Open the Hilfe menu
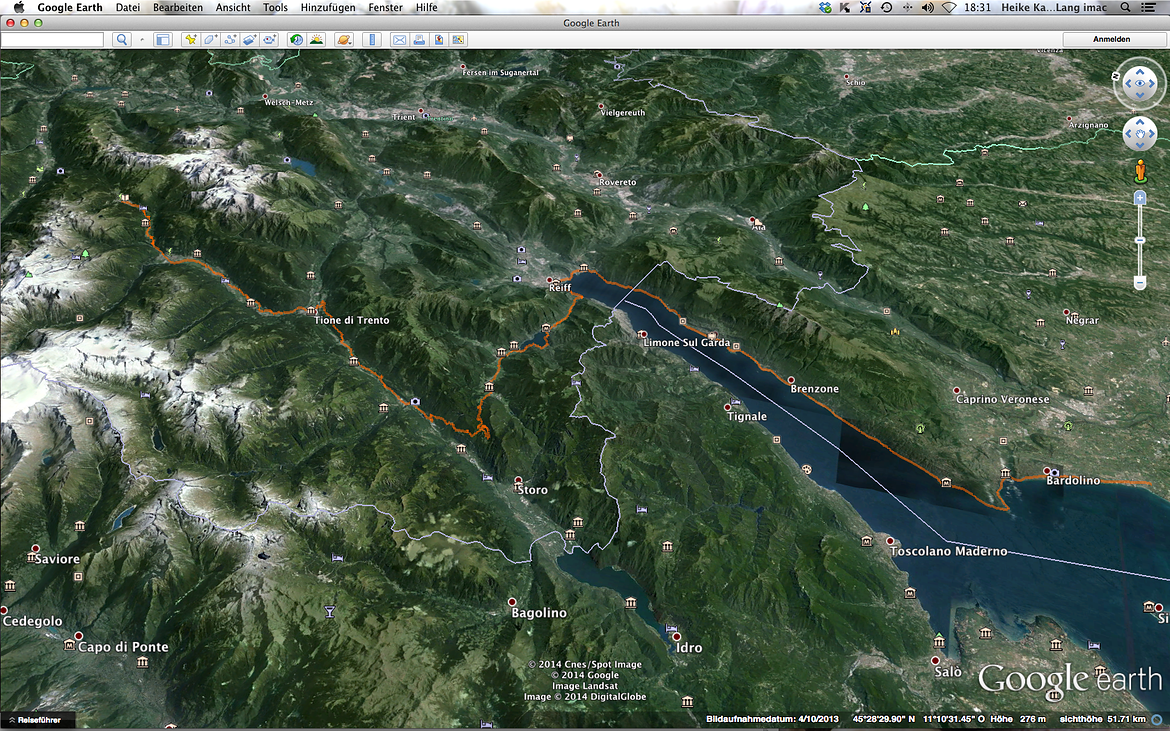The width and height of the screenshot is (1170, 731). click(x=426, y=7)
